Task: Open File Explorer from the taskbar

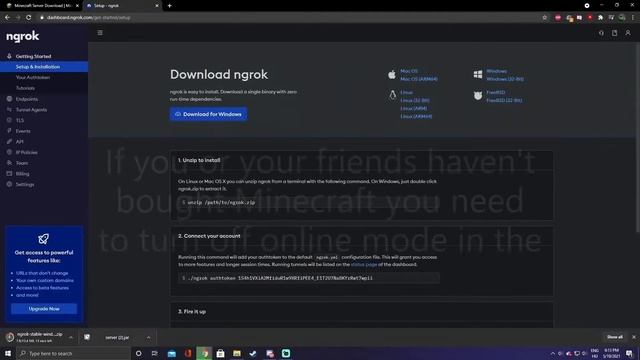Action: coord(237,353)
